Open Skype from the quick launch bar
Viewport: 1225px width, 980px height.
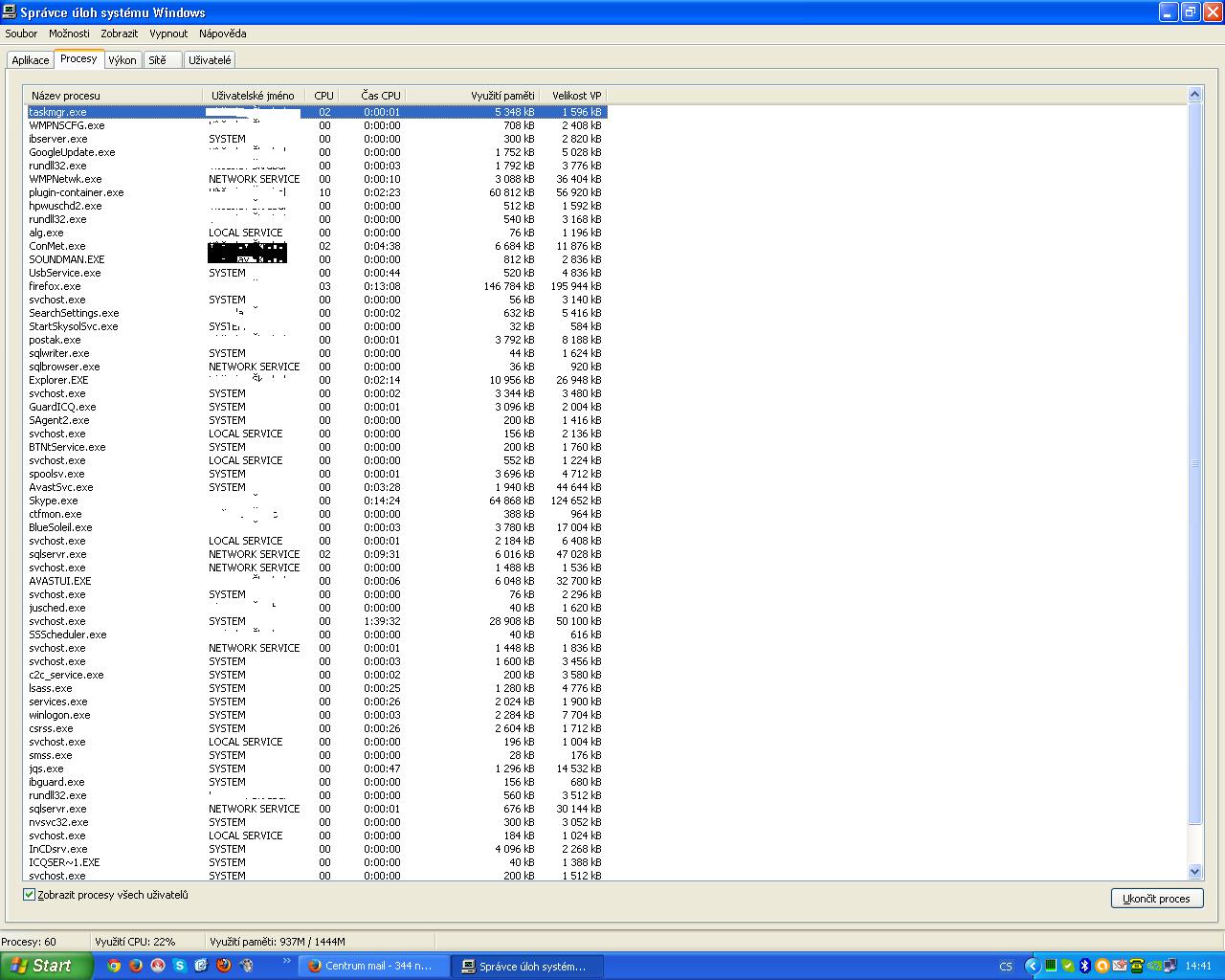tap(179, 966)
